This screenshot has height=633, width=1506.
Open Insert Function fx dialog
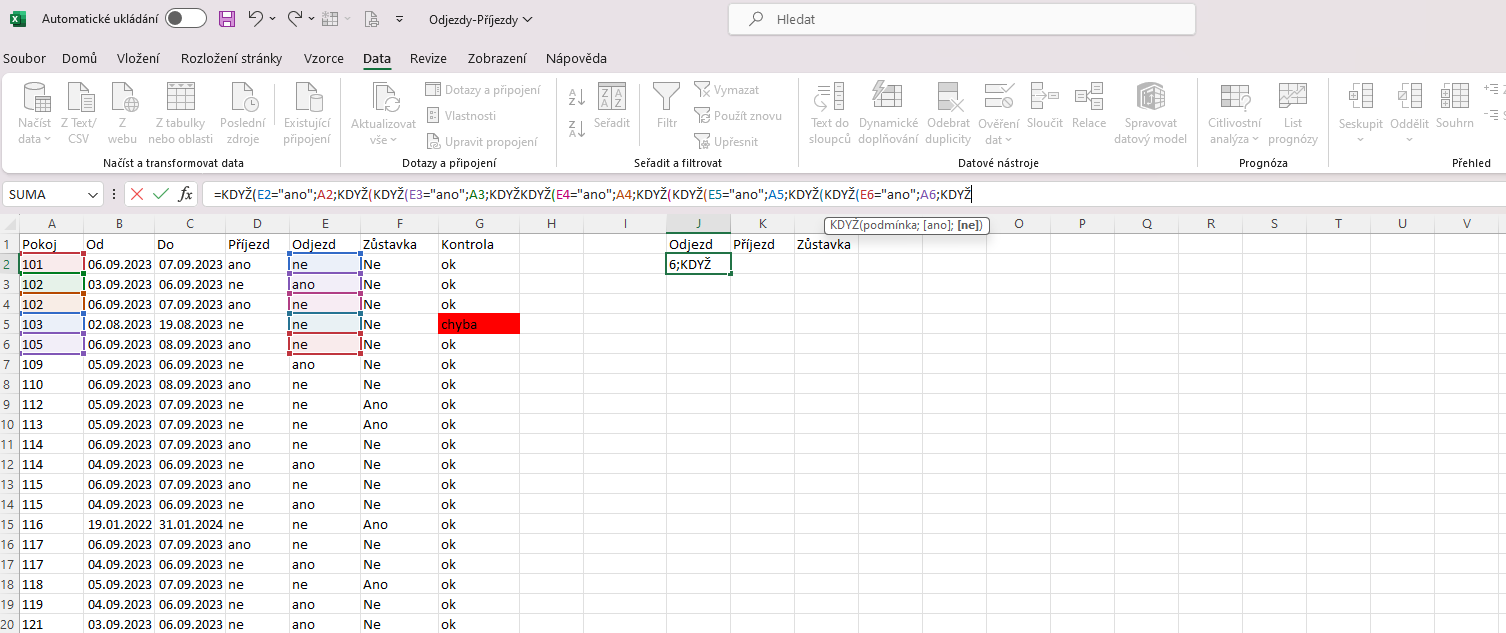pos(185,194)
